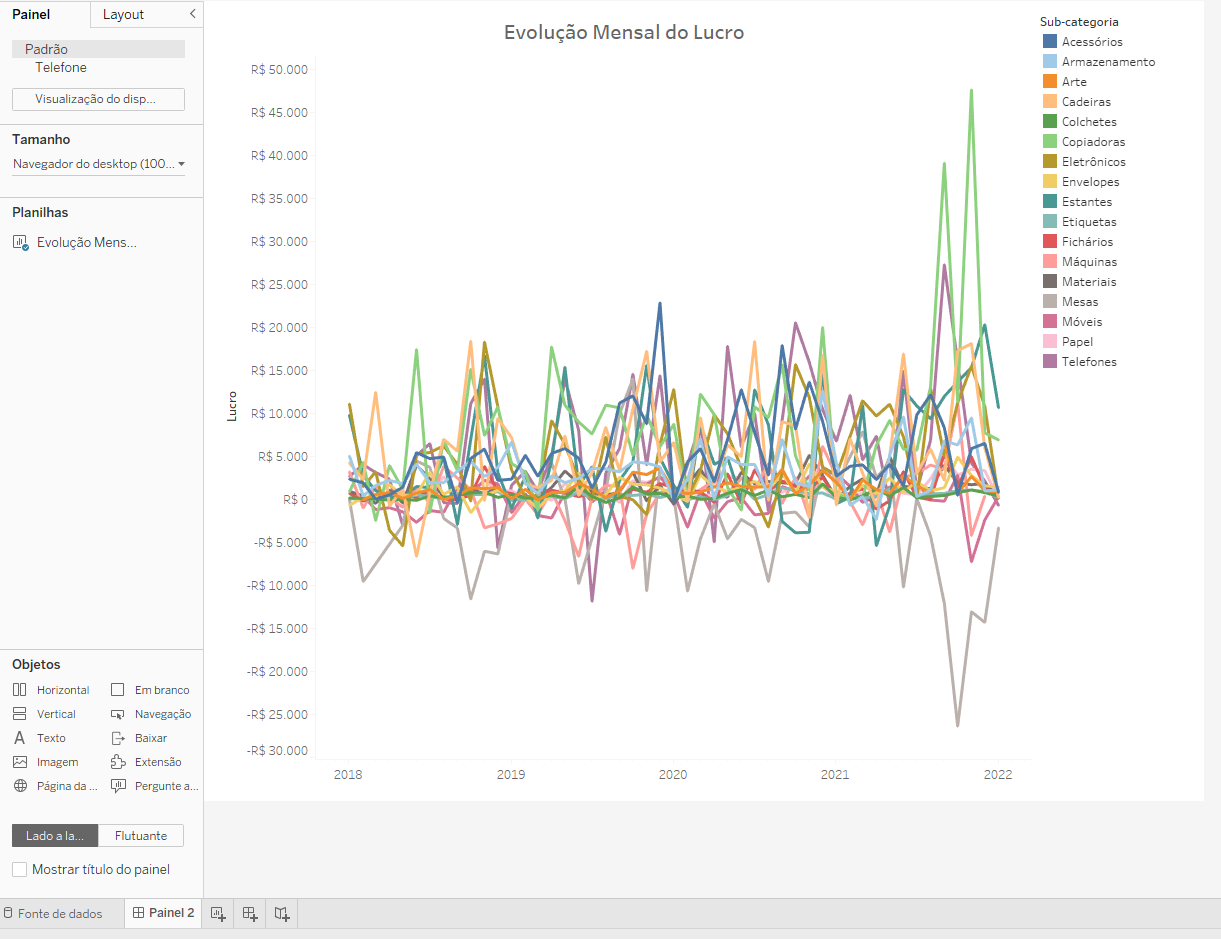
Task: Pick the Texto object
Action: click(x=39, y=738)
